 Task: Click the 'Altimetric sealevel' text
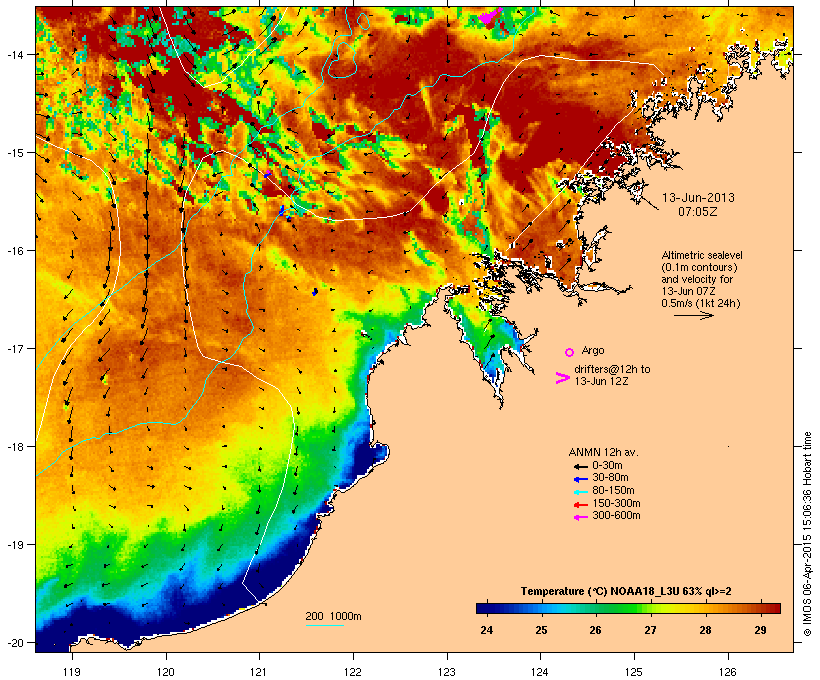click(x=702, y=255)
